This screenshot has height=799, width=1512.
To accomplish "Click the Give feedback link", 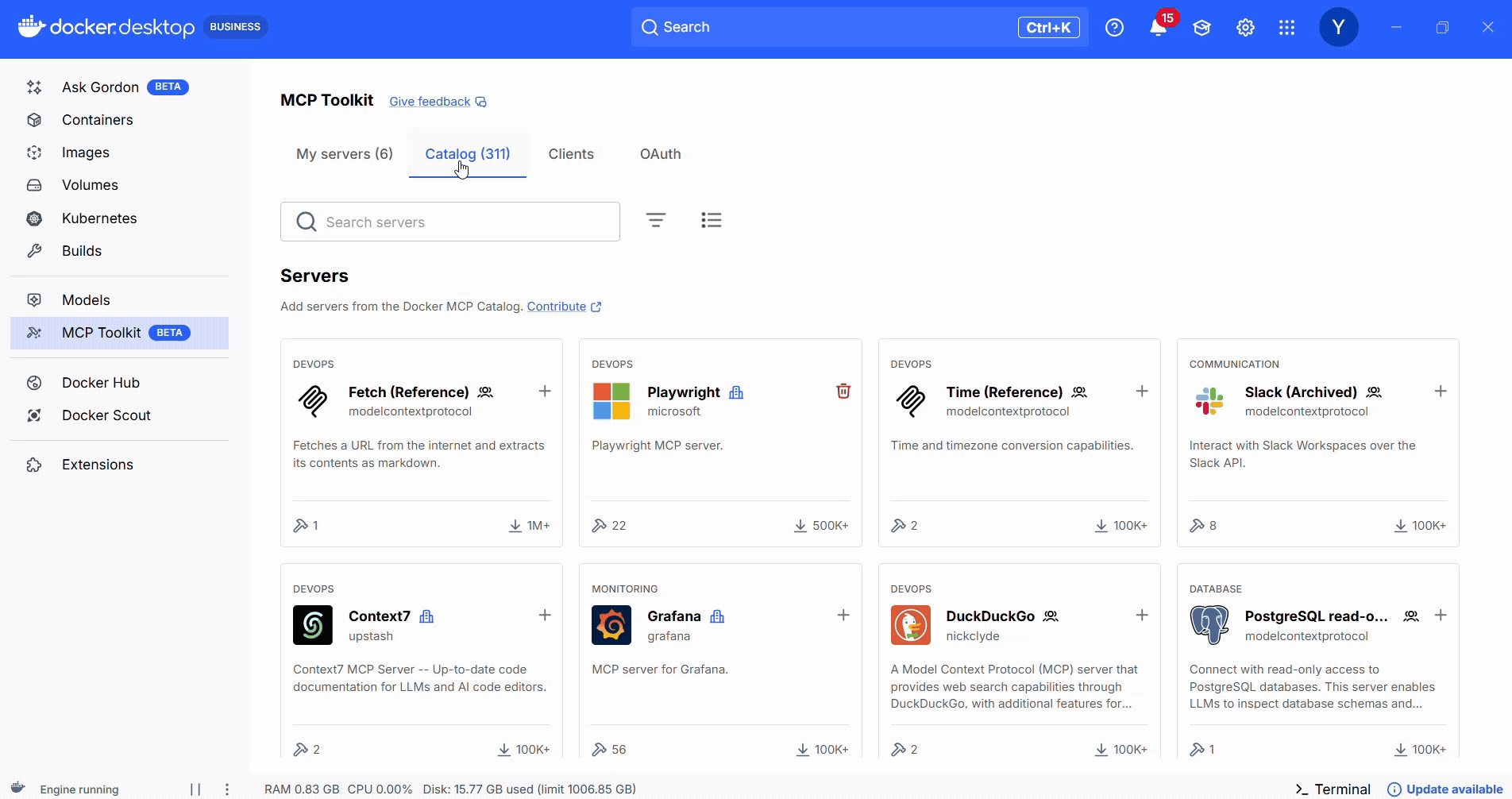I will (430, 102).
